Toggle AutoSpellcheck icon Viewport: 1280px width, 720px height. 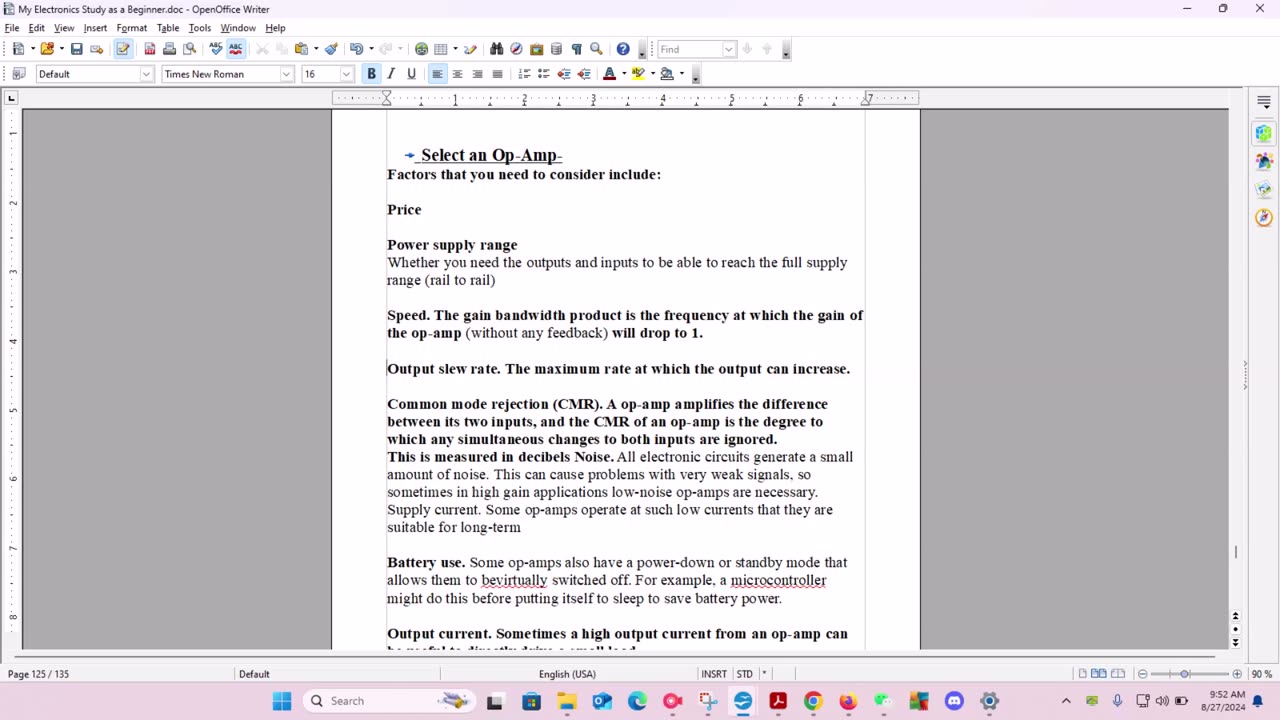(x=236, y=48)
